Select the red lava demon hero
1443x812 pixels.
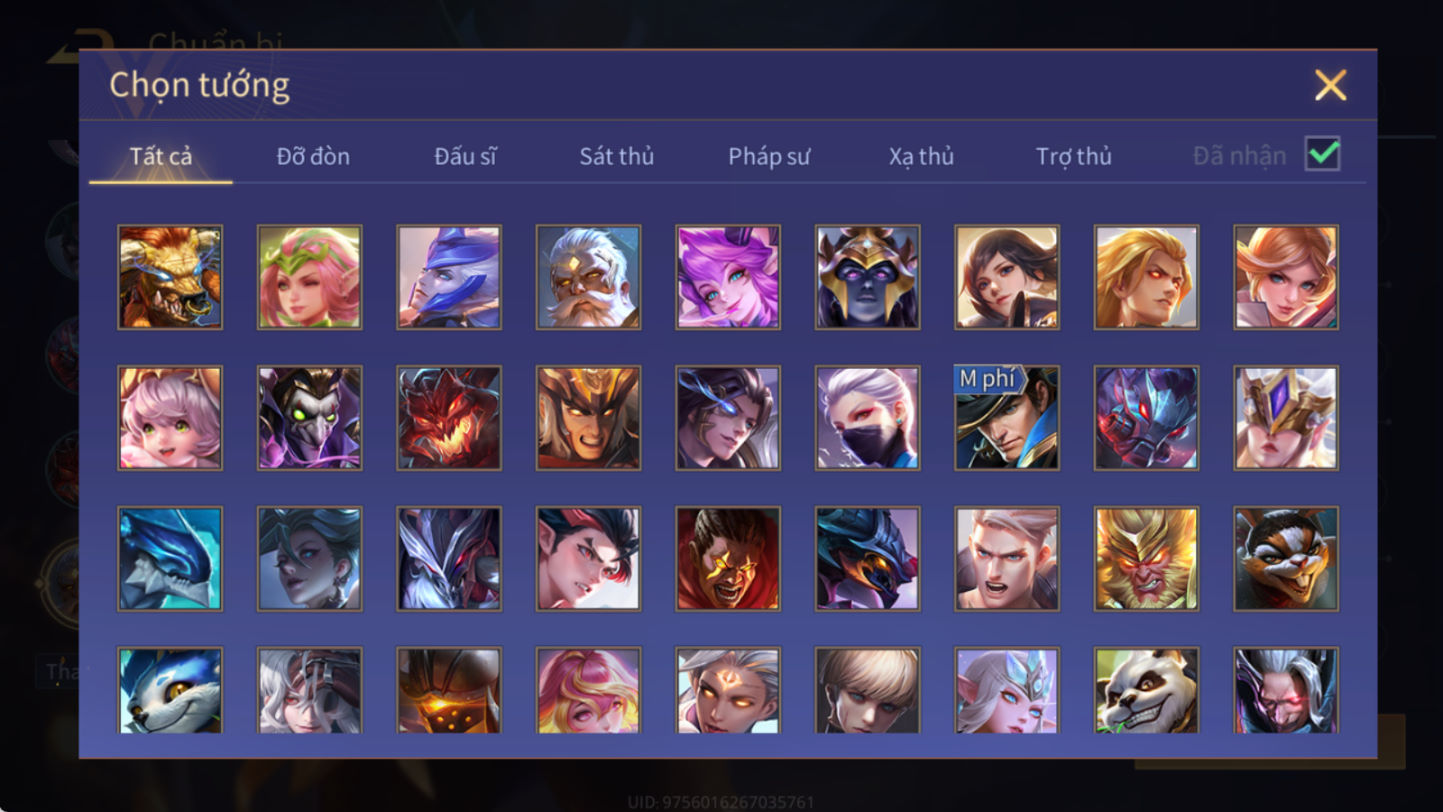[449, 418]
